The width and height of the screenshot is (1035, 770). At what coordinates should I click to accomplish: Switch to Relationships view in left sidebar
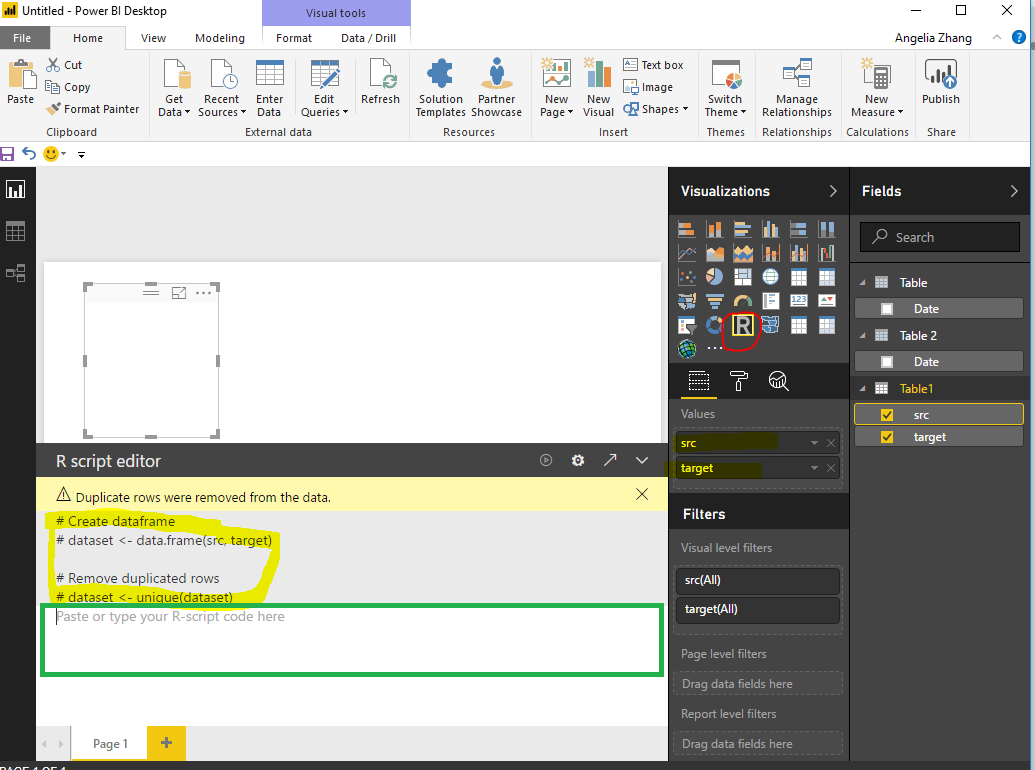(x=15, y=273)
